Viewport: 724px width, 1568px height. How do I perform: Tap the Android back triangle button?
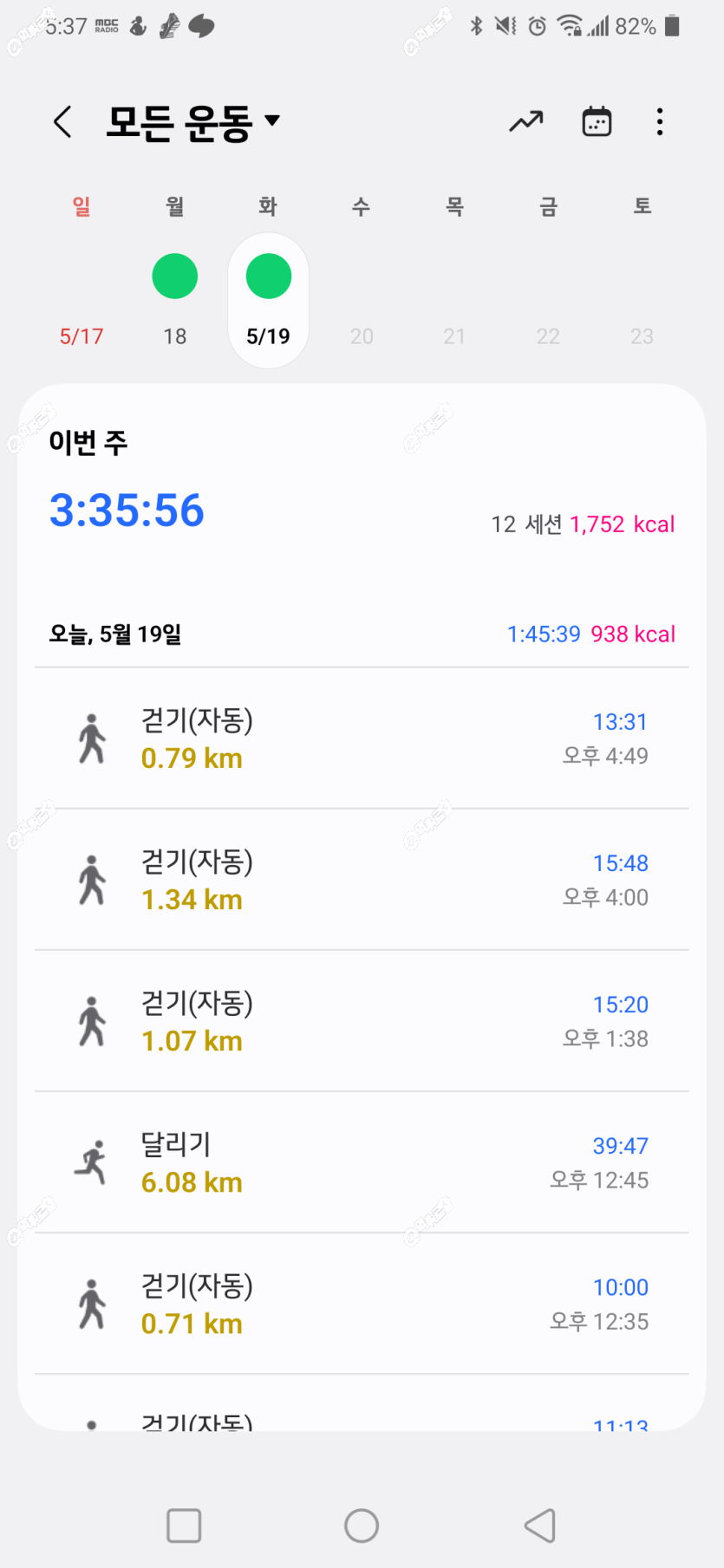click(540, 1526)
